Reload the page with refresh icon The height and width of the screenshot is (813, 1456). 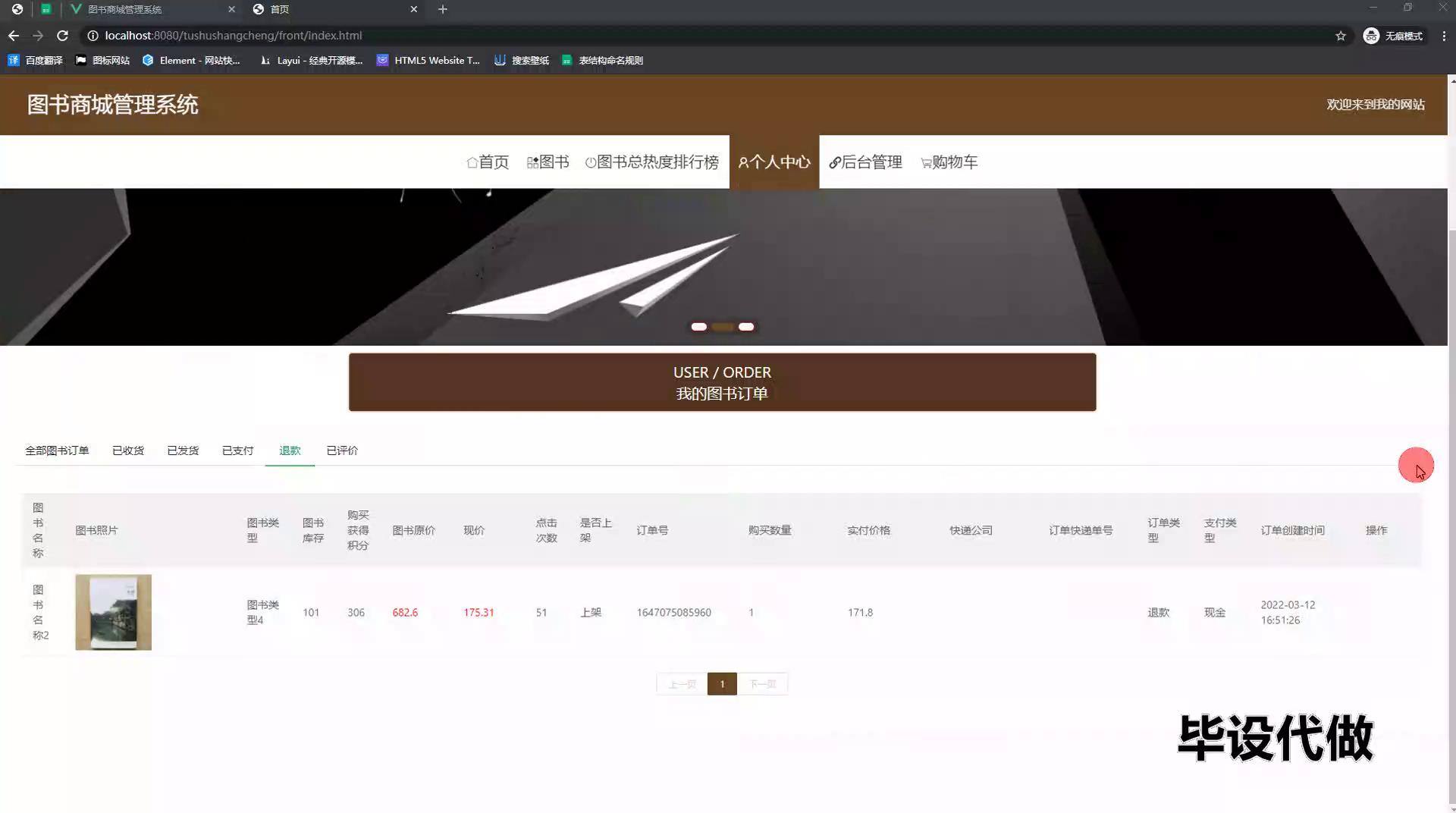(x=63, y=36)
